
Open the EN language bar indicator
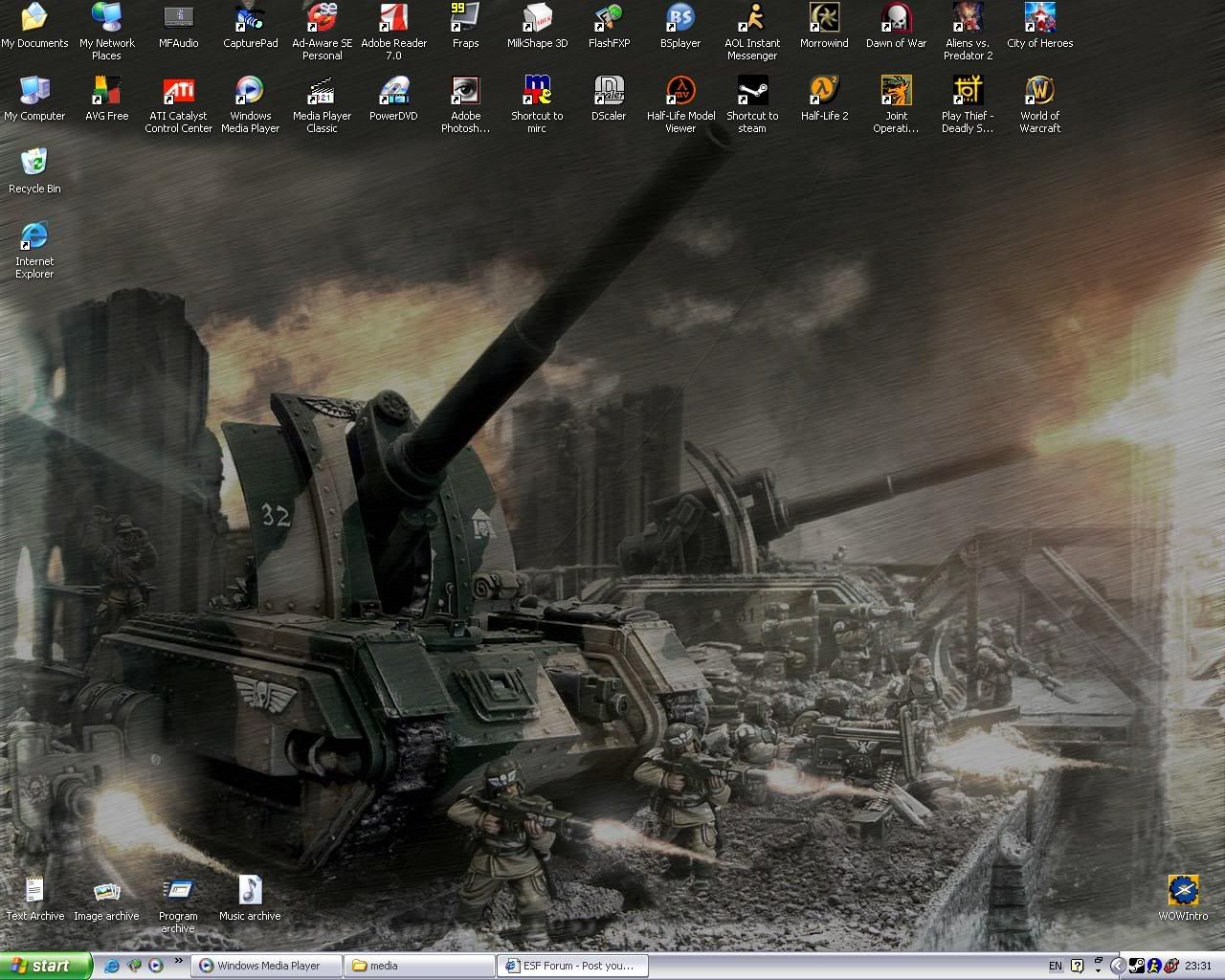click(x=1056, y=967)
